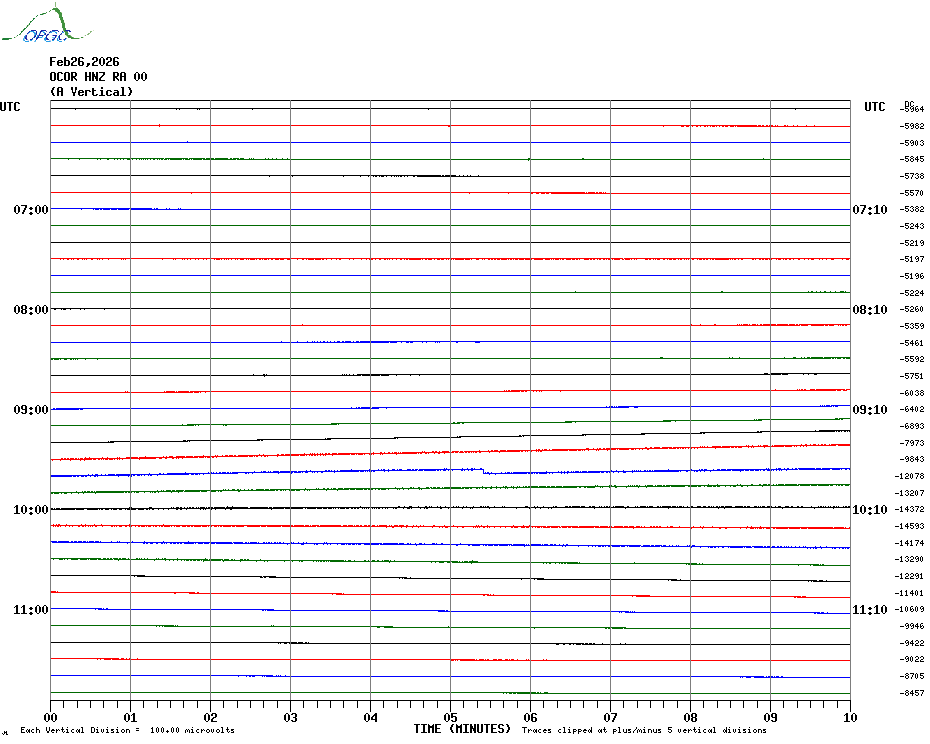Click the DC offset value '-14593'
930x744 pixels.
[x=909, y=526]
